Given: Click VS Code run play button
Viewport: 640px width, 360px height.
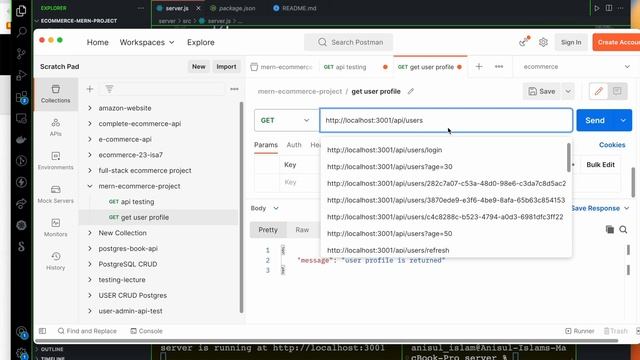Looking at the screenshot, I should [x=597, y=8].
